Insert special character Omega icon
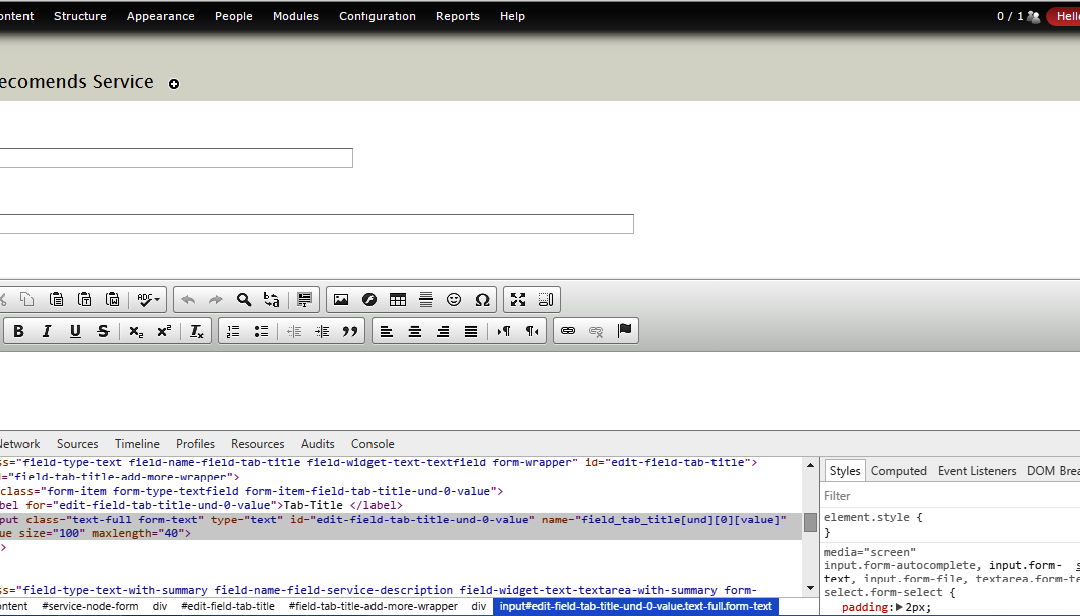 482,299
